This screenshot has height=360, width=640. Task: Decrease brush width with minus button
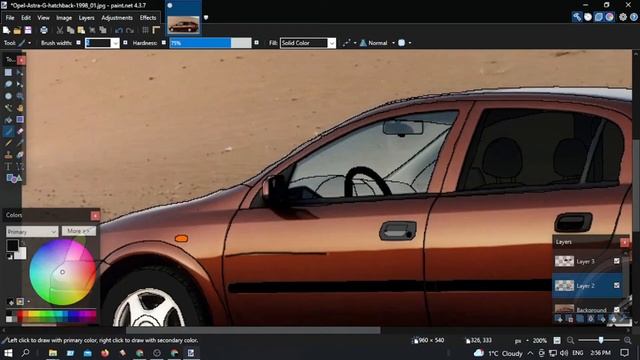tap(78, 43)
